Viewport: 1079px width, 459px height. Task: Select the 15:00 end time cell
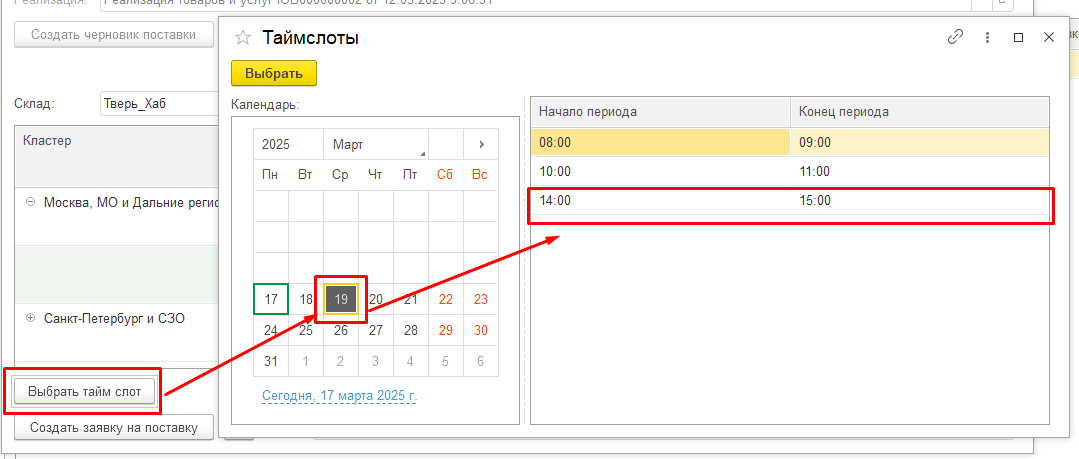click(x=919, y=201)
